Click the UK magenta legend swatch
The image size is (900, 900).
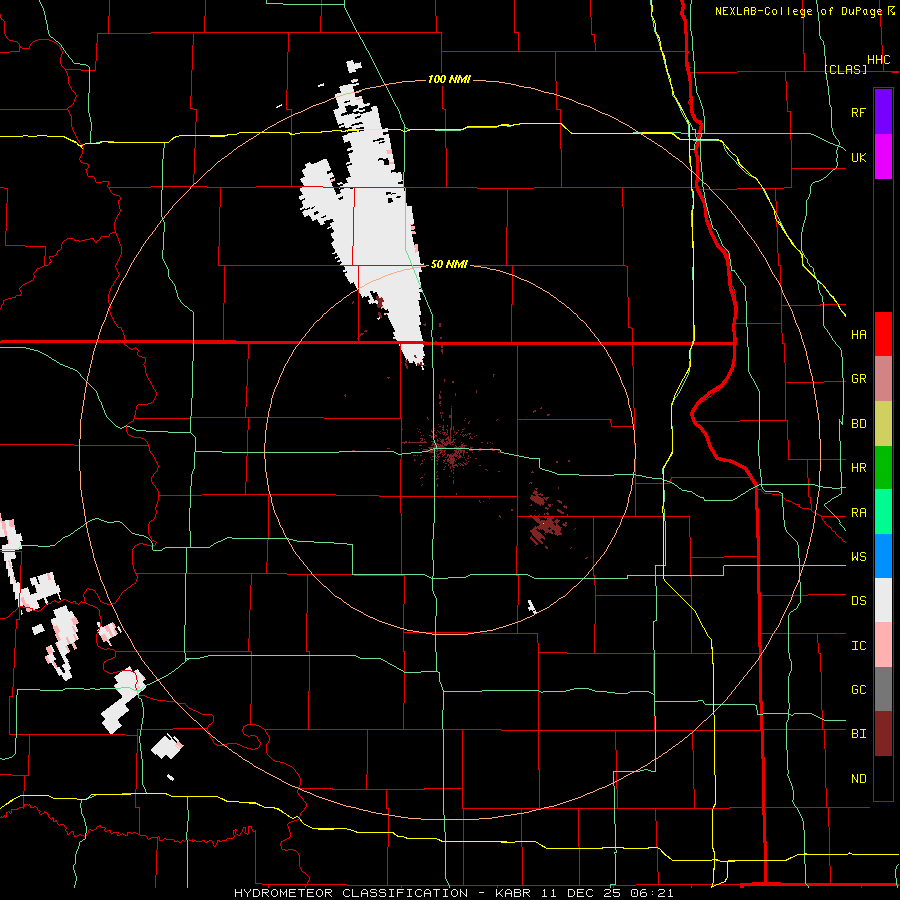(883, 157)
